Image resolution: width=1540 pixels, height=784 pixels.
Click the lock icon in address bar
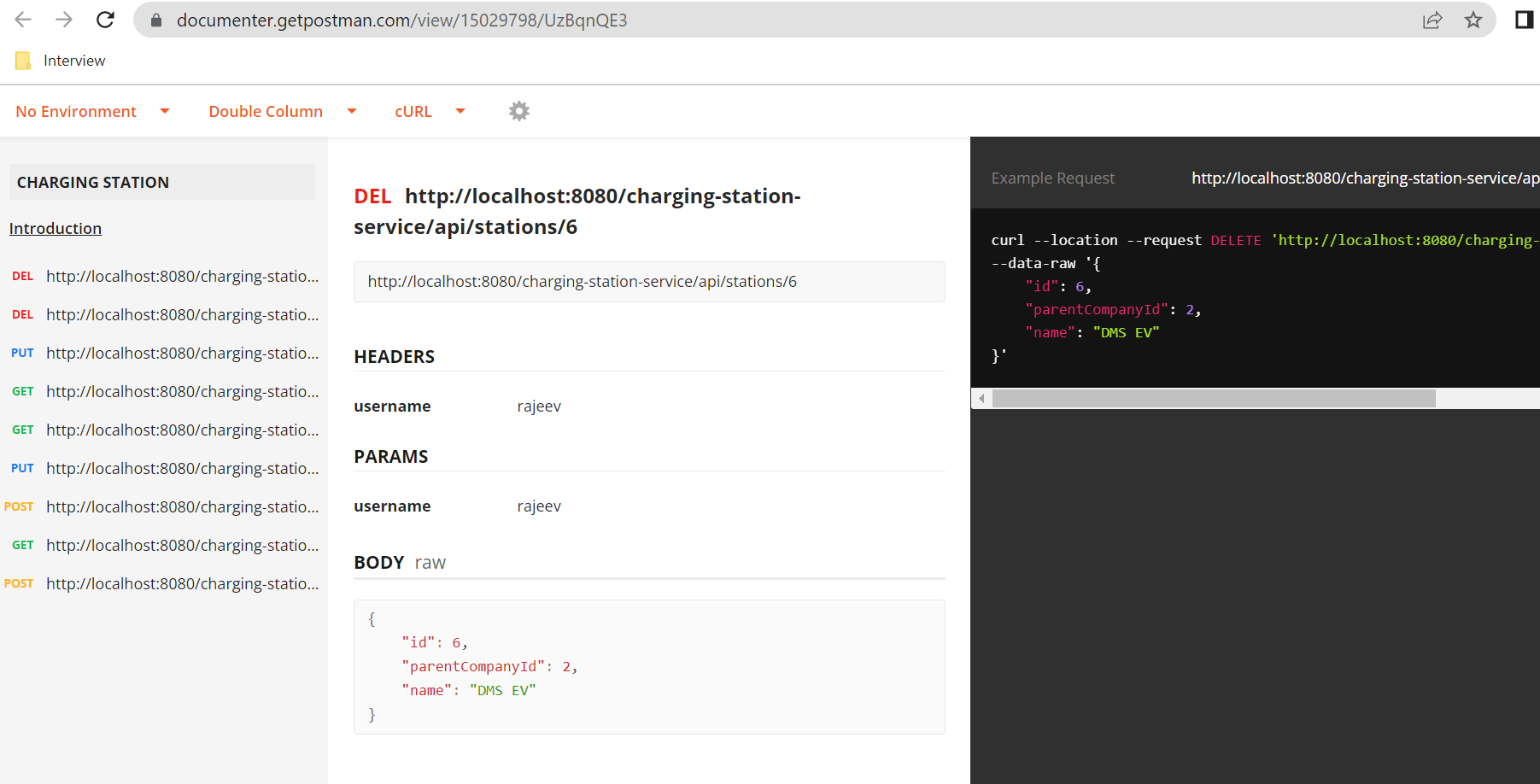click(156, 20)
